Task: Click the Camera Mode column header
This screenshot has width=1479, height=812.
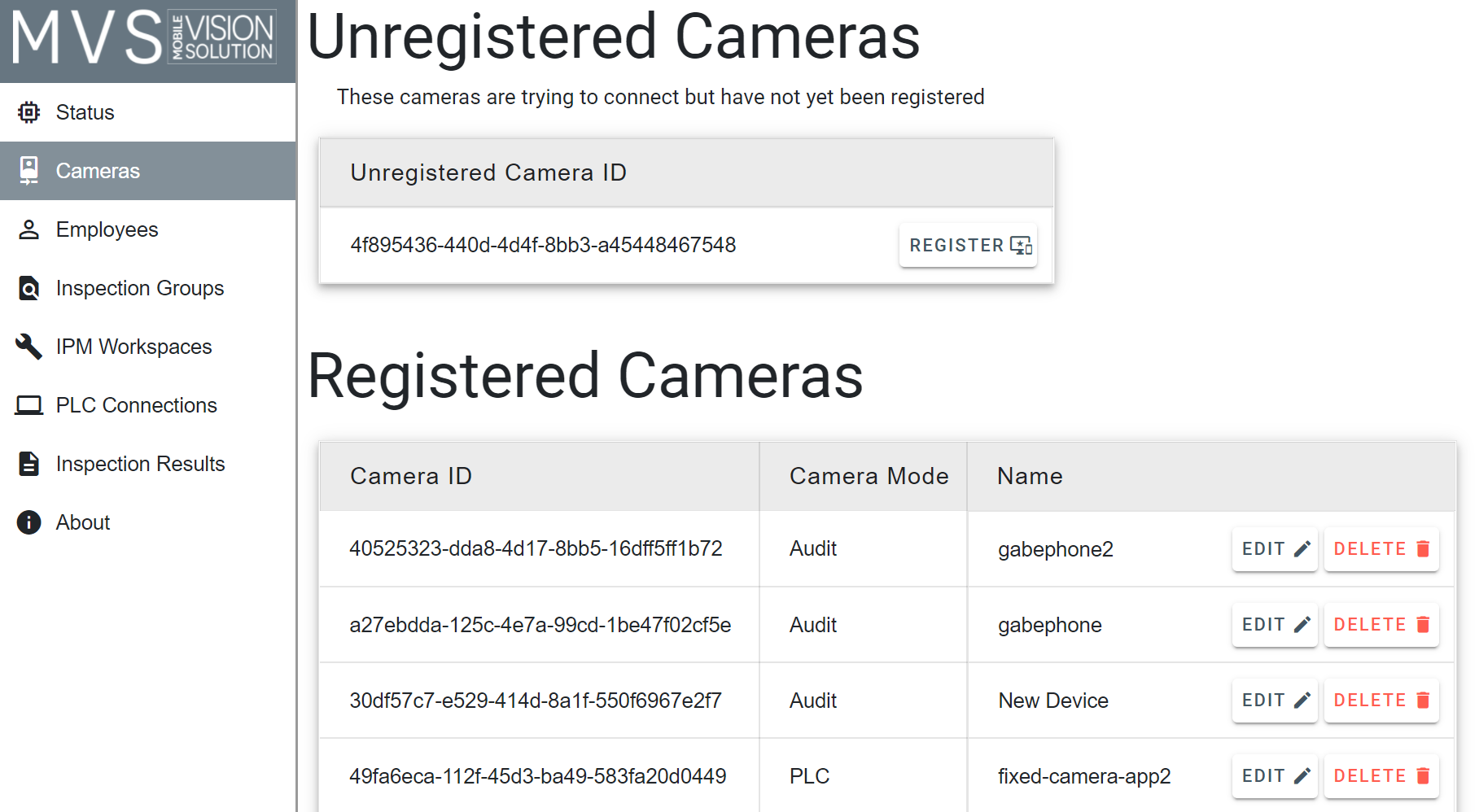Action: [869, 476]
